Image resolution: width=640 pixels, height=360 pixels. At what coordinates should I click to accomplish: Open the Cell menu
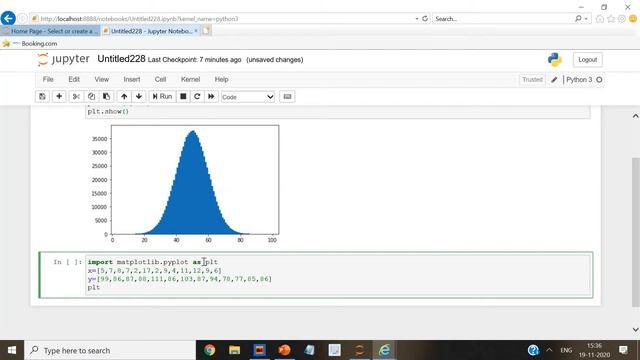point(160,80)
